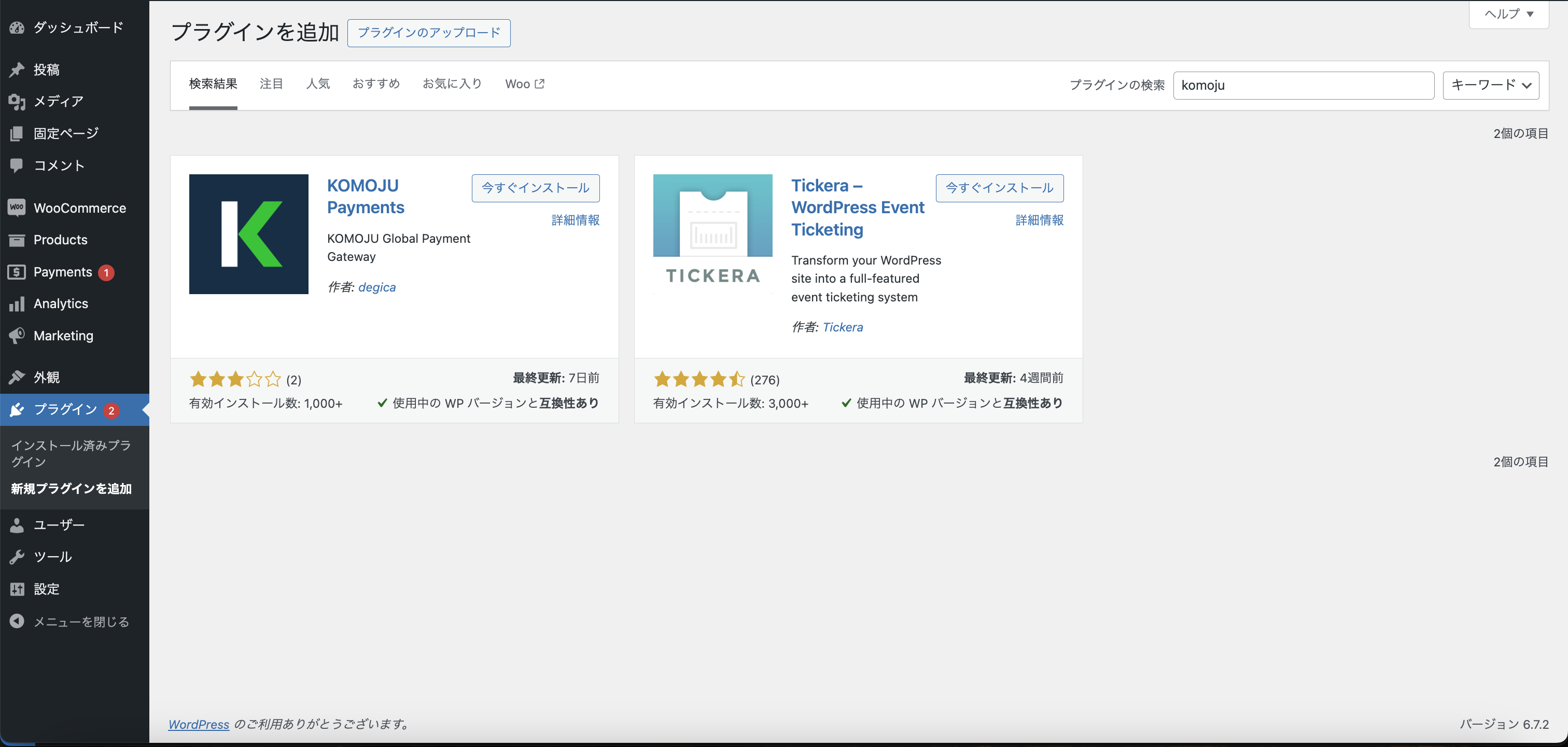Open the Tickera WordPress Event Ticketing title
Viewport: 1568px width, 747px height.
tap(858, 208)
